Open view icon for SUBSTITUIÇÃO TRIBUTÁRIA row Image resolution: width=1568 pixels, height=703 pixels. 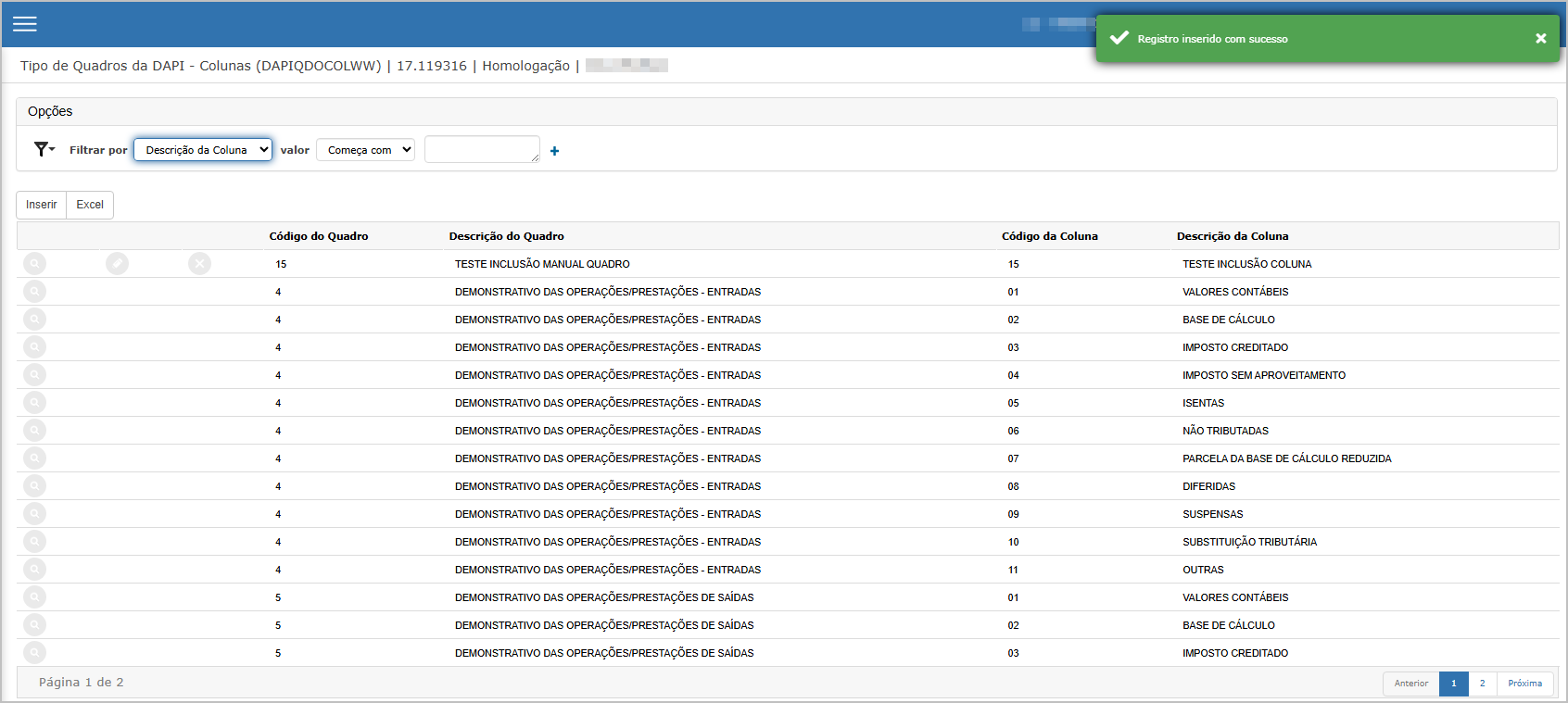34,542
